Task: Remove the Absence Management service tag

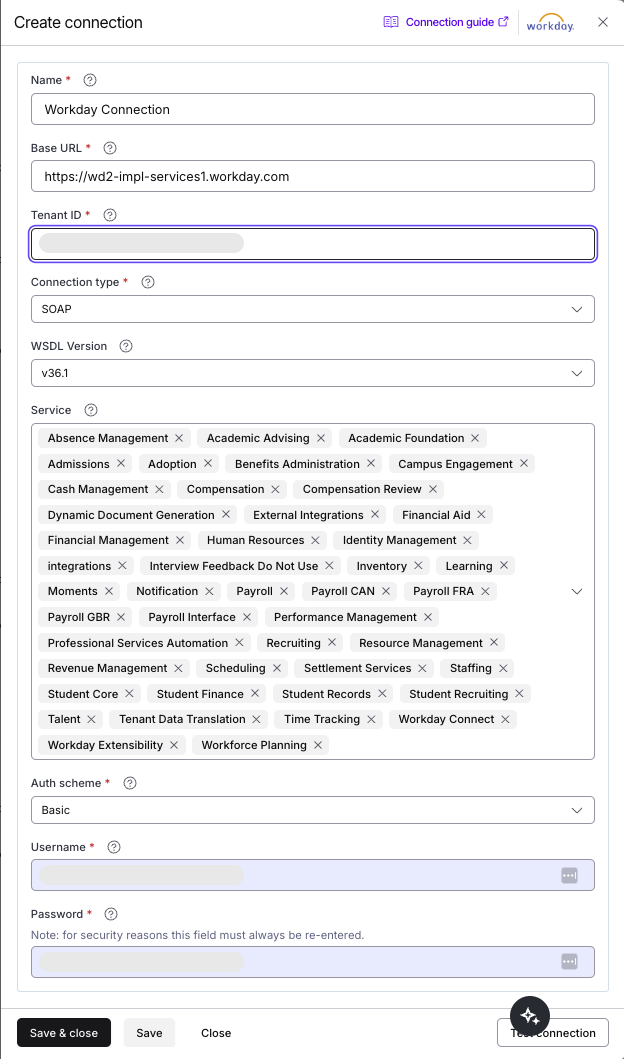Action: (179, 438)
